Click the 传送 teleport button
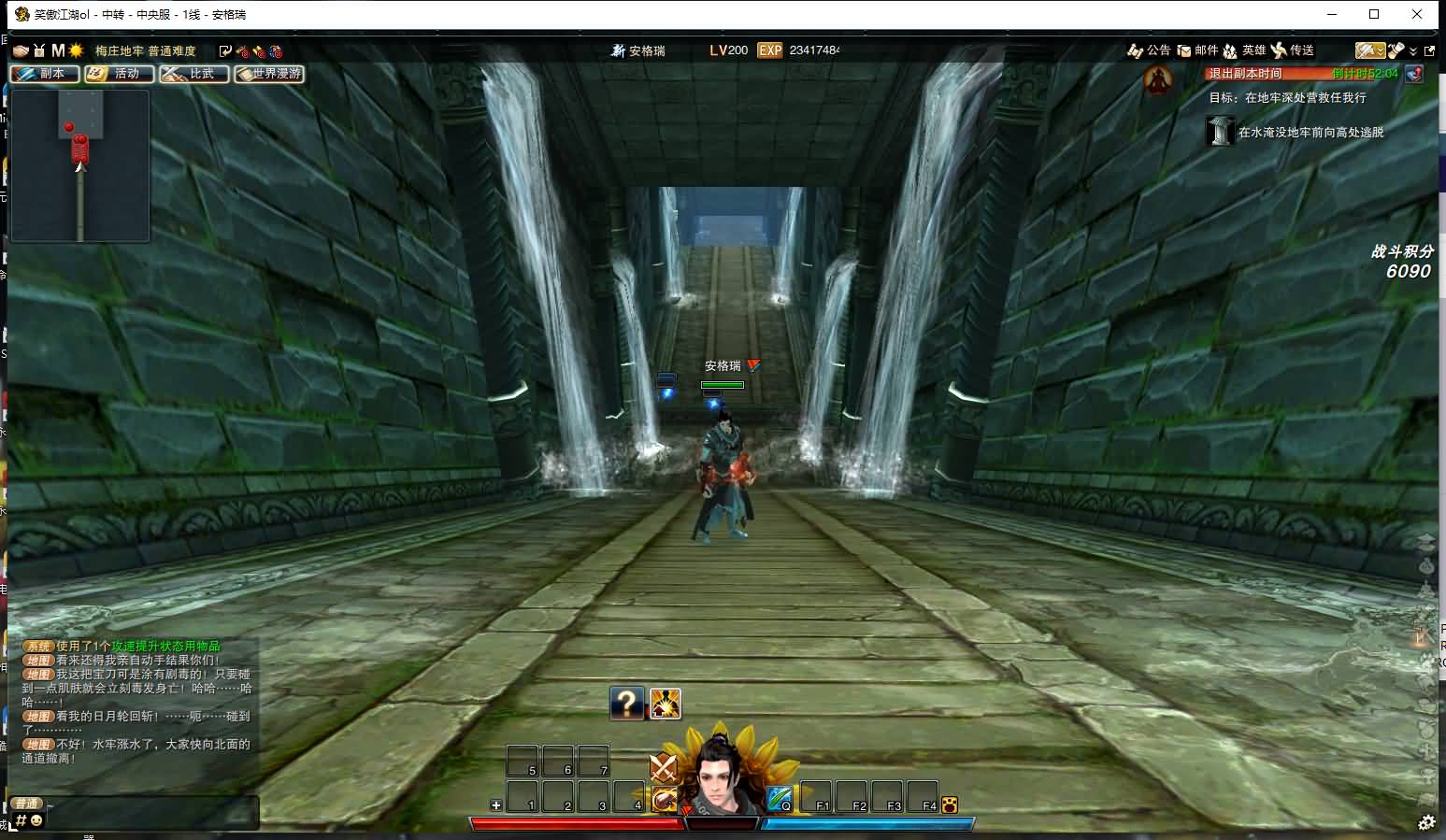This screenshot has width=1446, height=840. click(x=1293, y=50)
